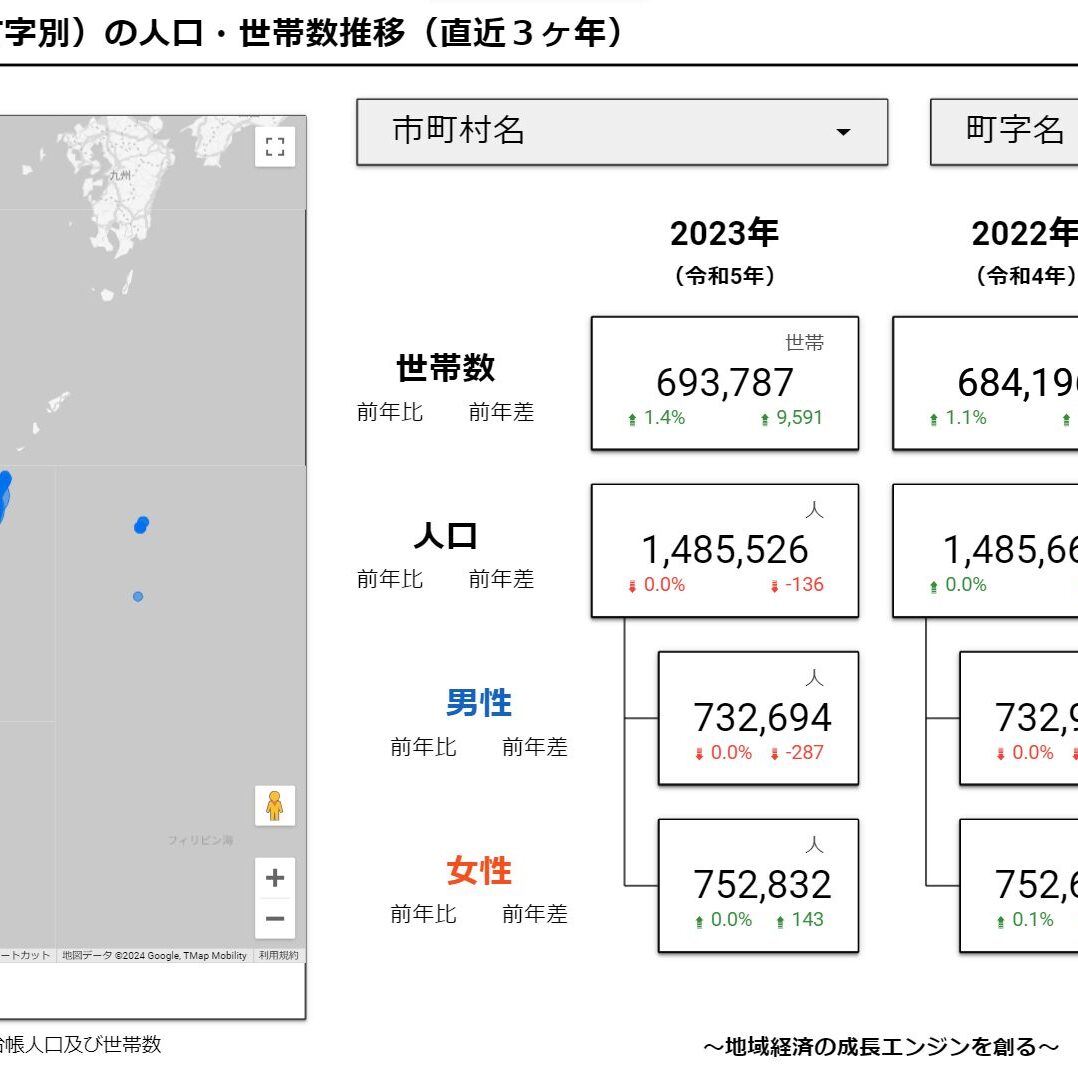Open the 市町村名 dropdown
This screenshot has width=1078, height=1078.
click(621, 131)
